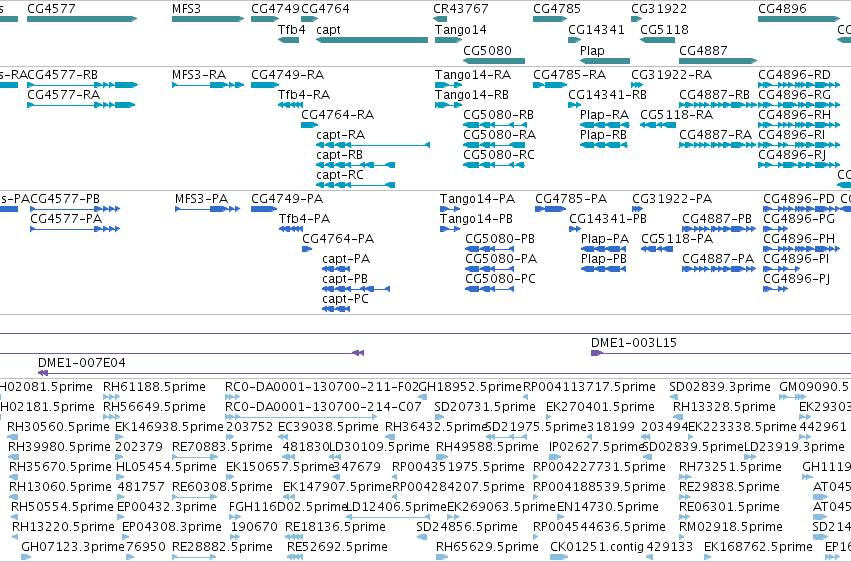Screen dimensions: 851x562
Task: Select the CK01251.contig feature label
Action: tap(596, 546)
